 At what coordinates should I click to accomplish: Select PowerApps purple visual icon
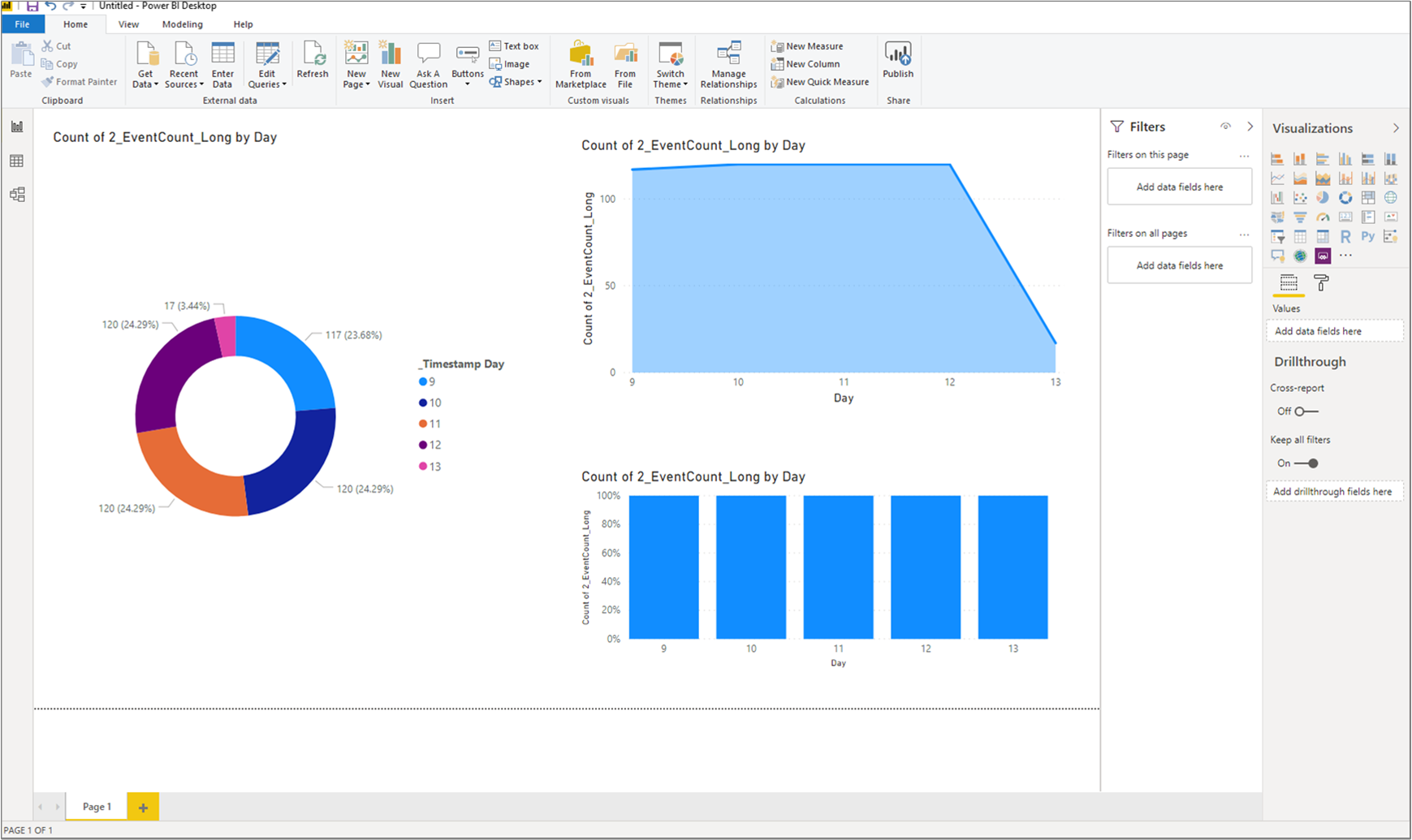coord(1323,256)
